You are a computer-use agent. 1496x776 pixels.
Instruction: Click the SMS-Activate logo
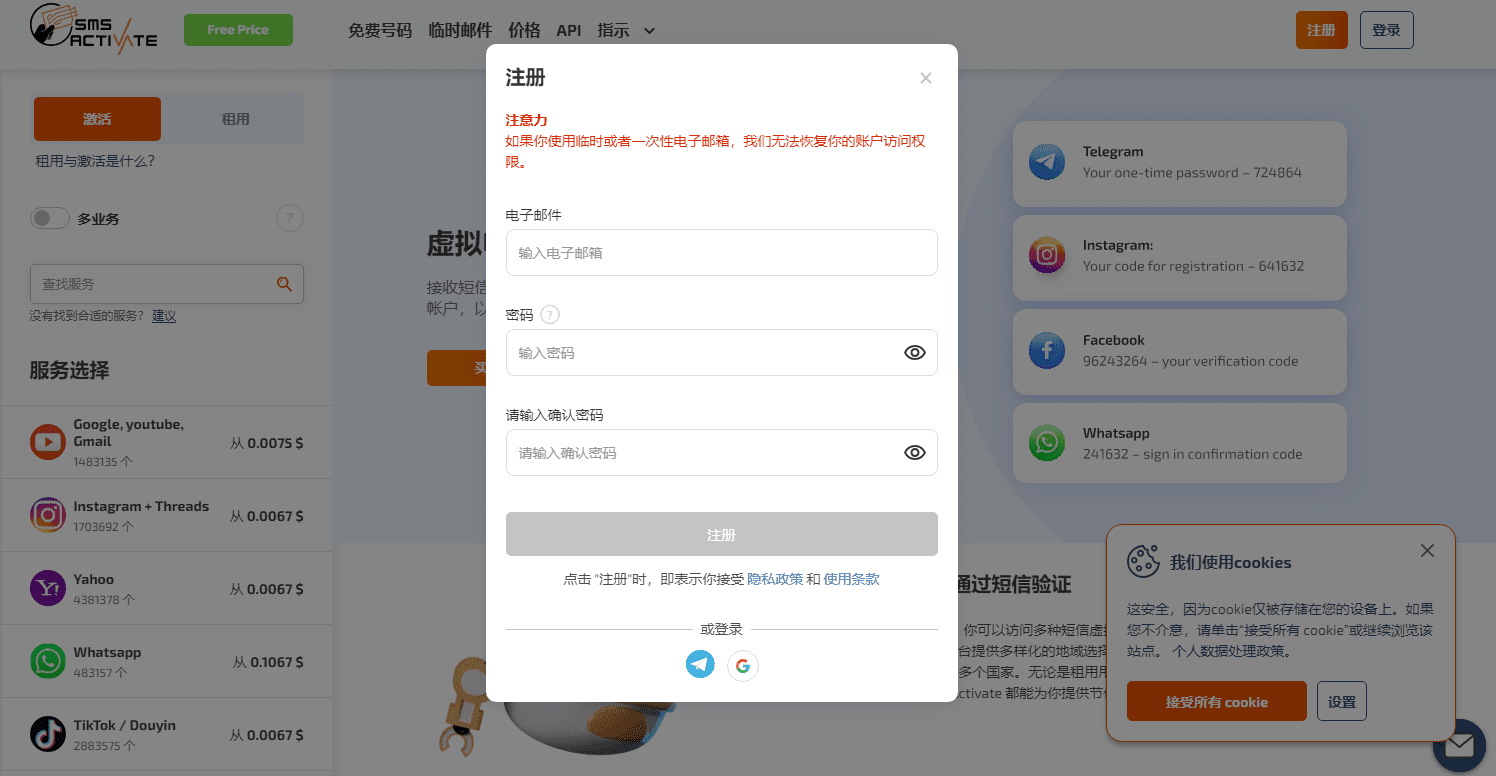[x=93, y=31]
